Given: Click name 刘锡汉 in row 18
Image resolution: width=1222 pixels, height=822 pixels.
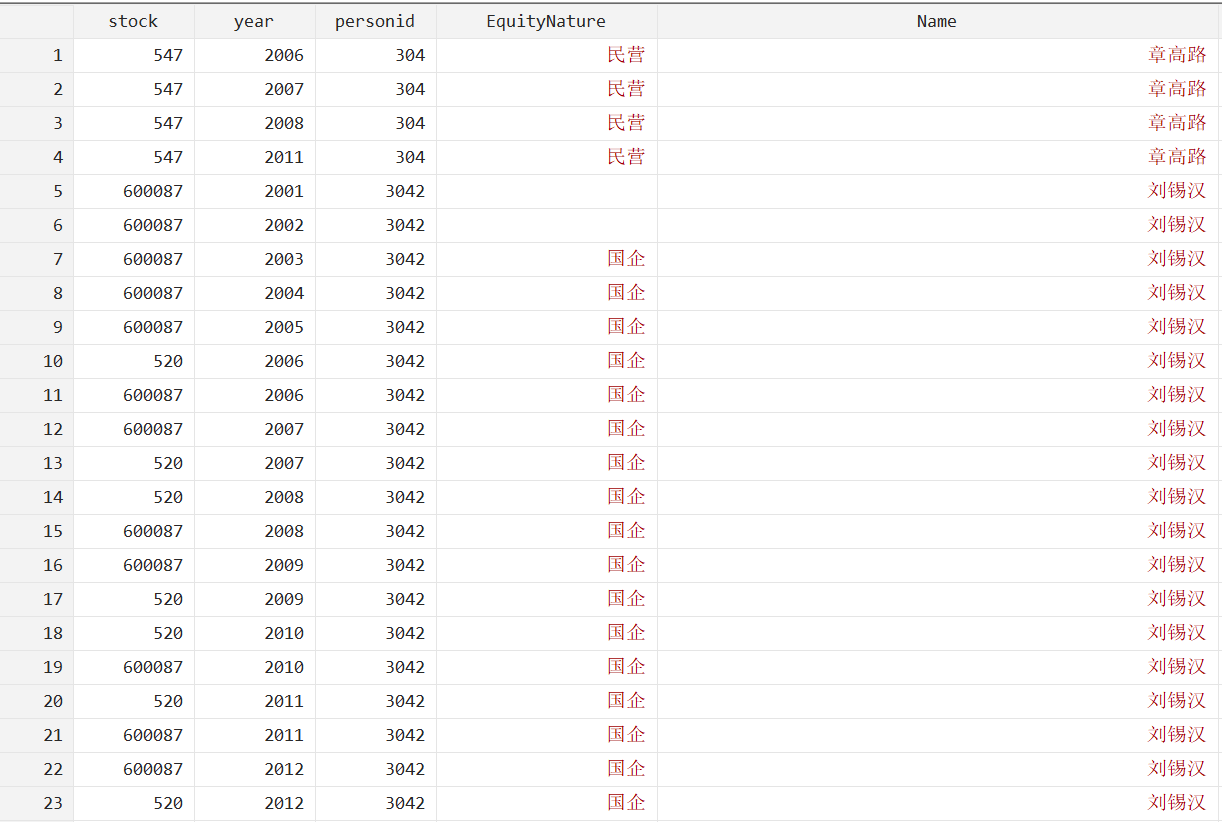Looking at the screenshot, I should 1177,633.
